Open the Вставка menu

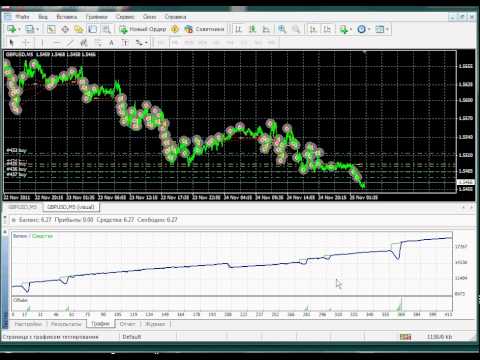tap(67, 17)
